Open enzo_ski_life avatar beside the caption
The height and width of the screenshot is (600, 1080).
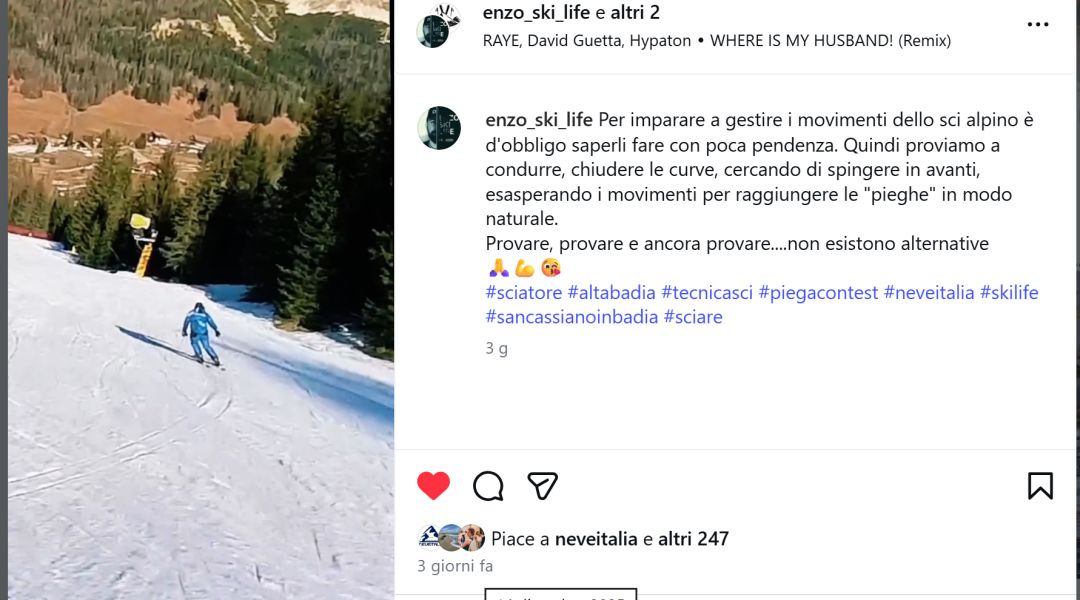coord(439,127)
